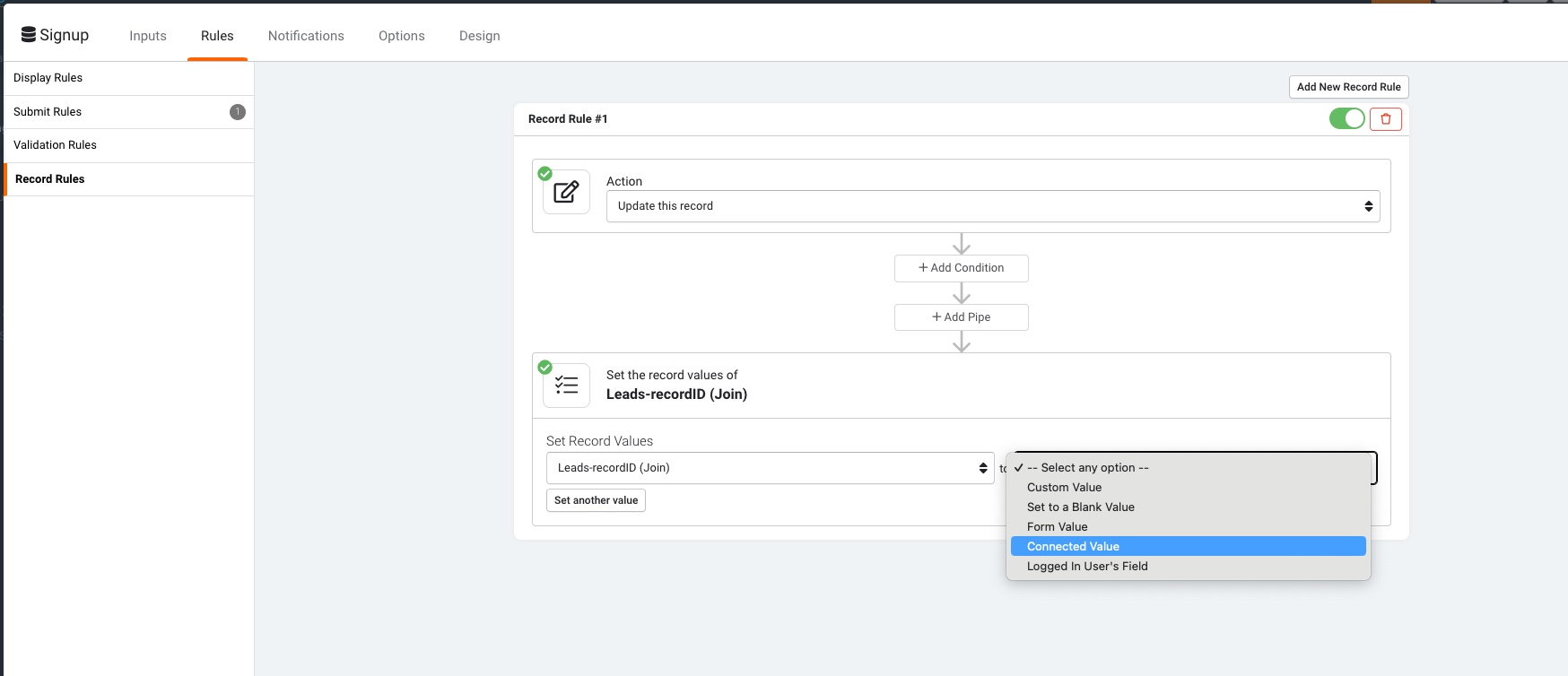Screen dimensions: 1568x676
Task: Select the Connected Value option
Action: [x=1189, y=547]
